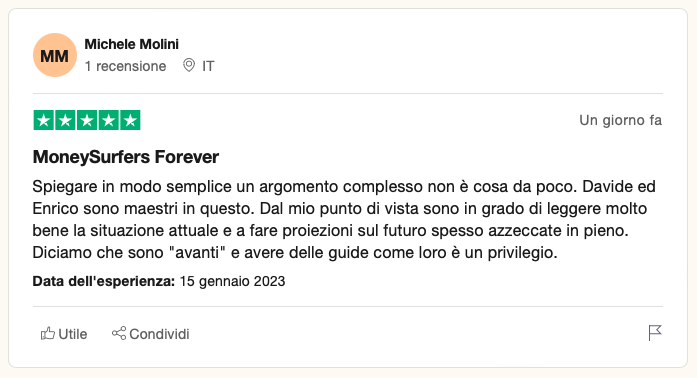Click the second green star
The height and width of the screenshot is (378, 697).
65,120
